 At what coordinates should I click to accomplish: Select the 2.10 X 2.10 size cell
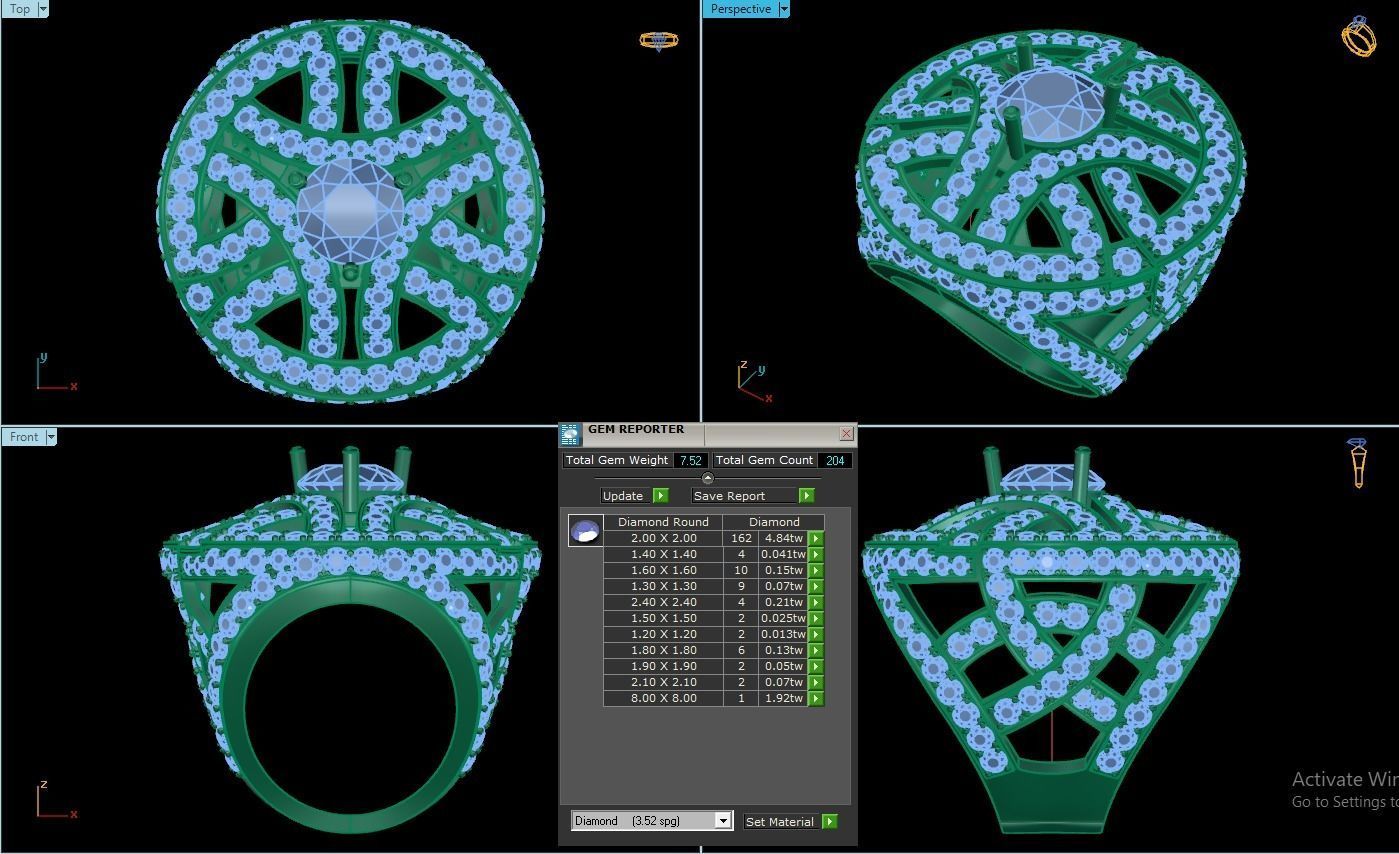coord(663,682)
